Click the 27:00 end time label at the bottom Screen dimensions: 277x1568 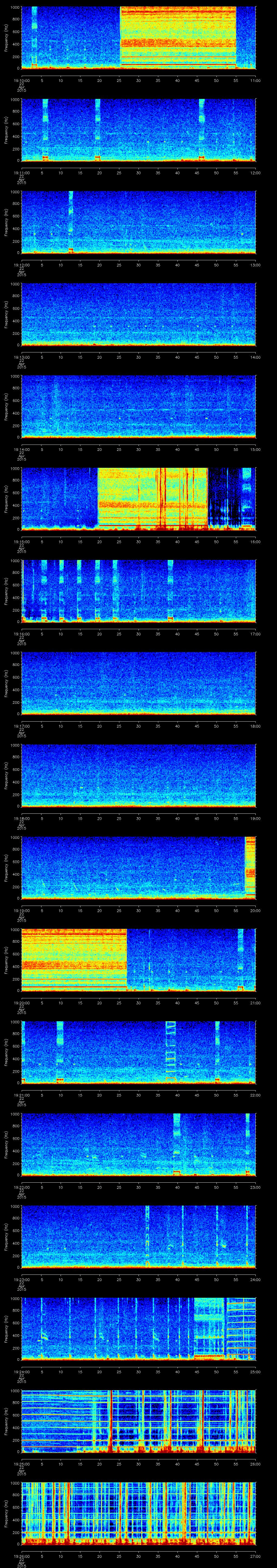pyautogui.click(x=255, y=1556)
